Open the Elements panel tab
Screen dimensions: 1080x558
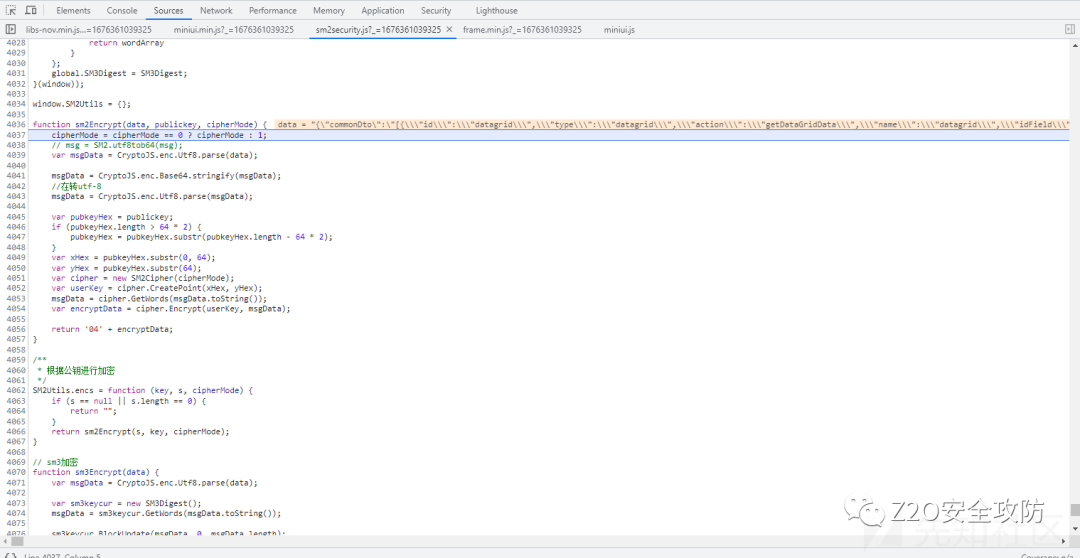point(73,10)
